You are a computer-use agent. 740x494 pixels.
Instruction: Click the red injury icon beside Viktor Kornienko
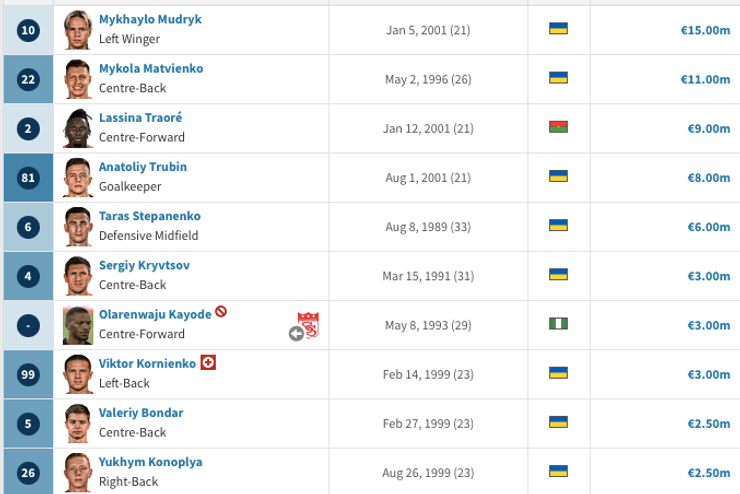click(x=208, y=361)
